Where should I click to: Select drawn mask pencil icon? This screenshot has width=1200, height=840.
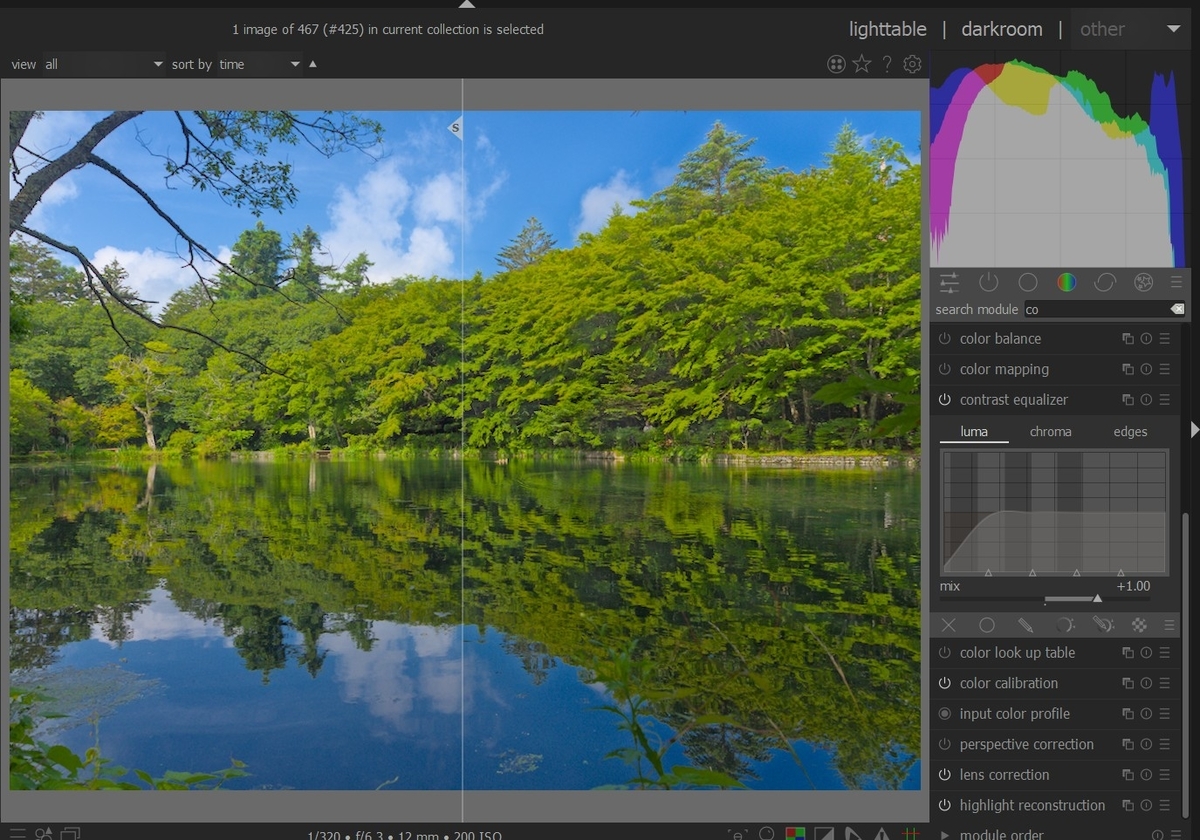click(1026, 625)
